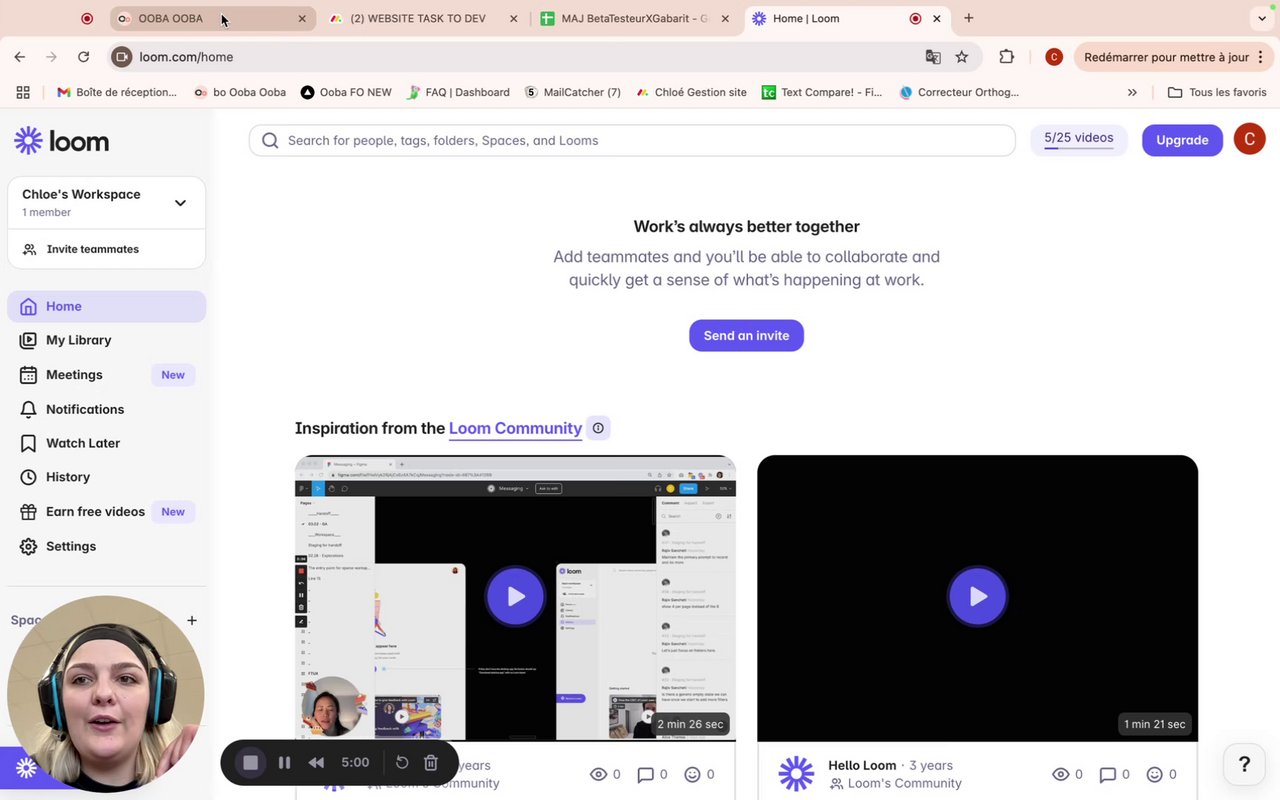The height and width of the screenshot is (800, 1280).
Task: Open MailCatcher (7) bookmark
Action: tap(571, 92)
